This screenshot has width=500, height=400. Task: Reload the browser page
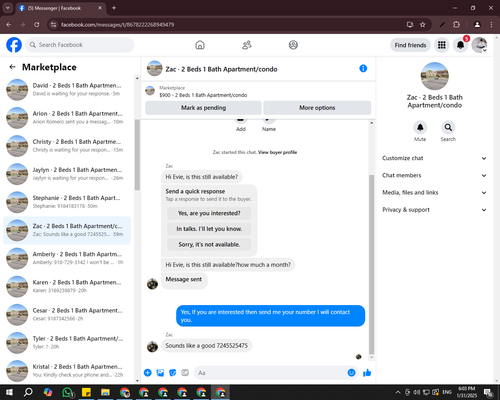pyautogui.click(x=37, y=25)
